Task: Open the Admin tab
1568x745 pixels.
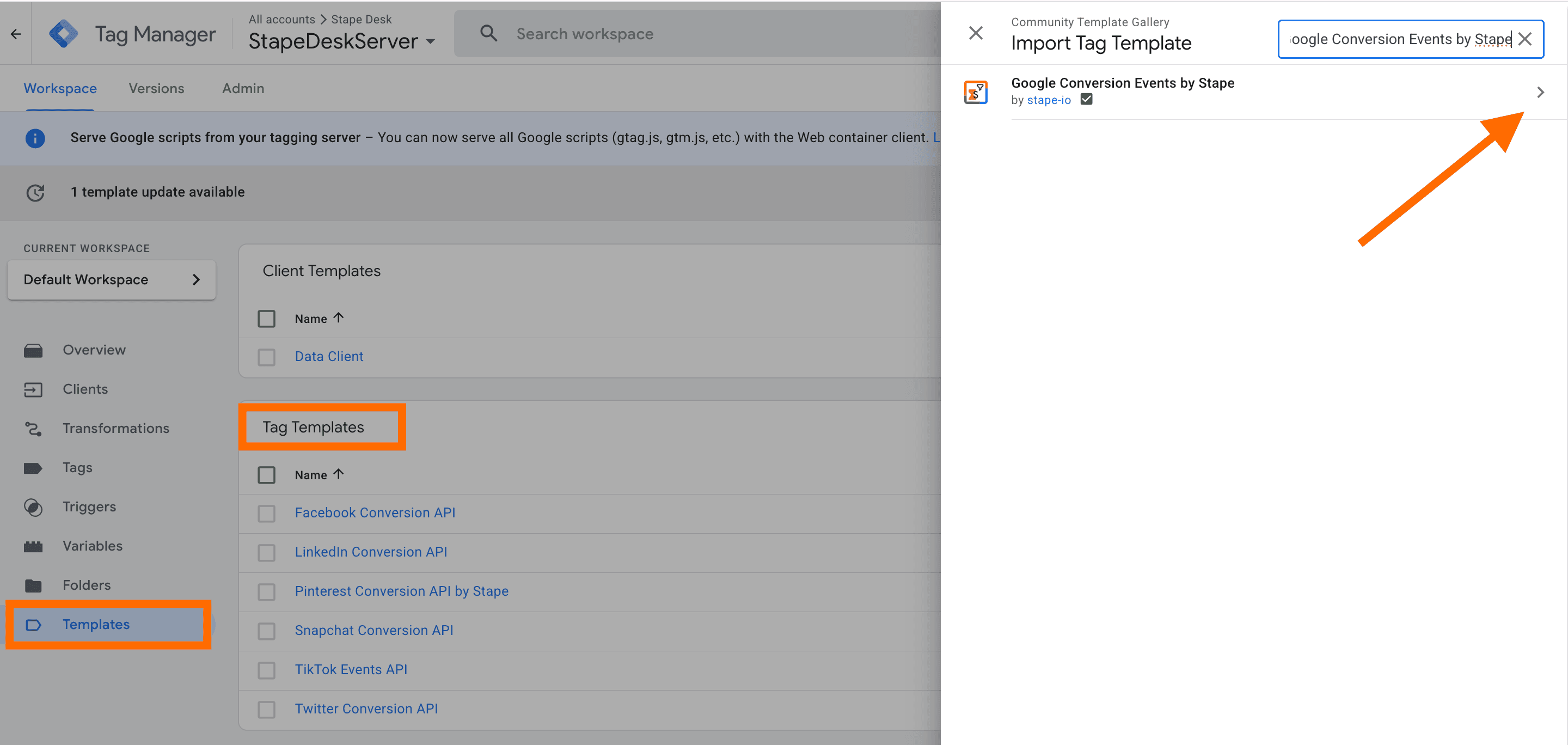Action: 242,88
